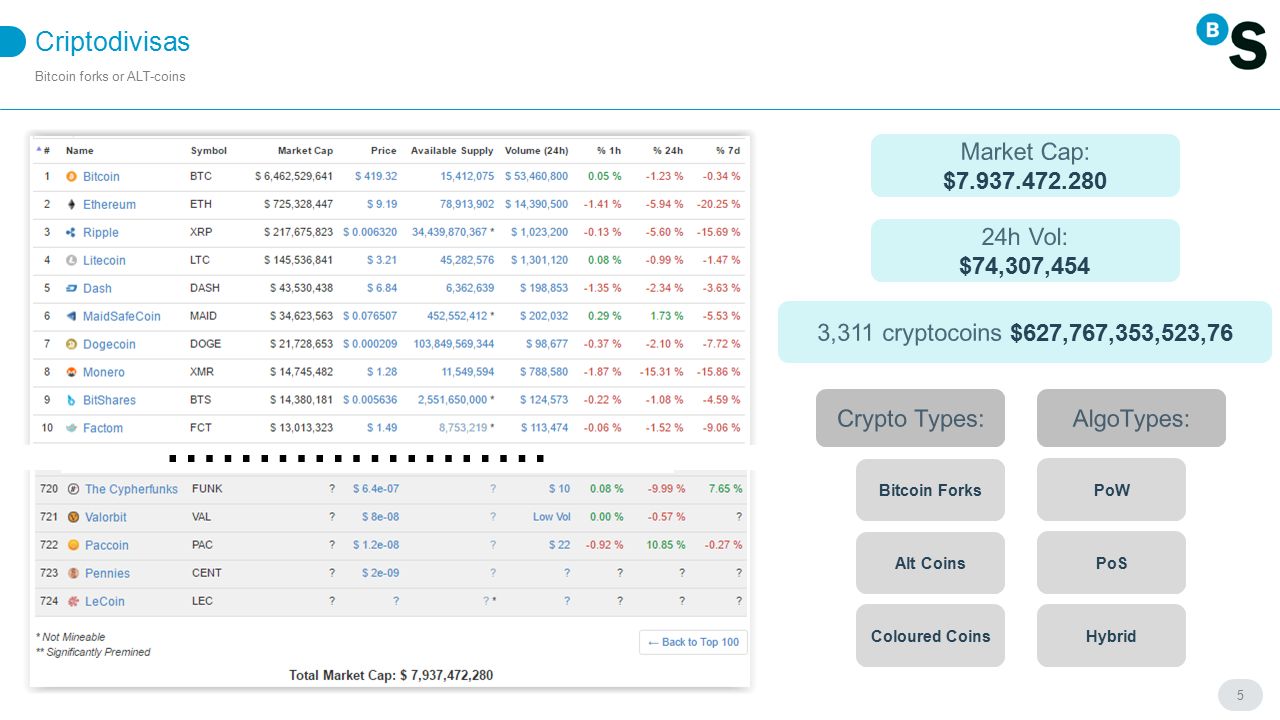Open the Valorbit name link

point(106,517)
